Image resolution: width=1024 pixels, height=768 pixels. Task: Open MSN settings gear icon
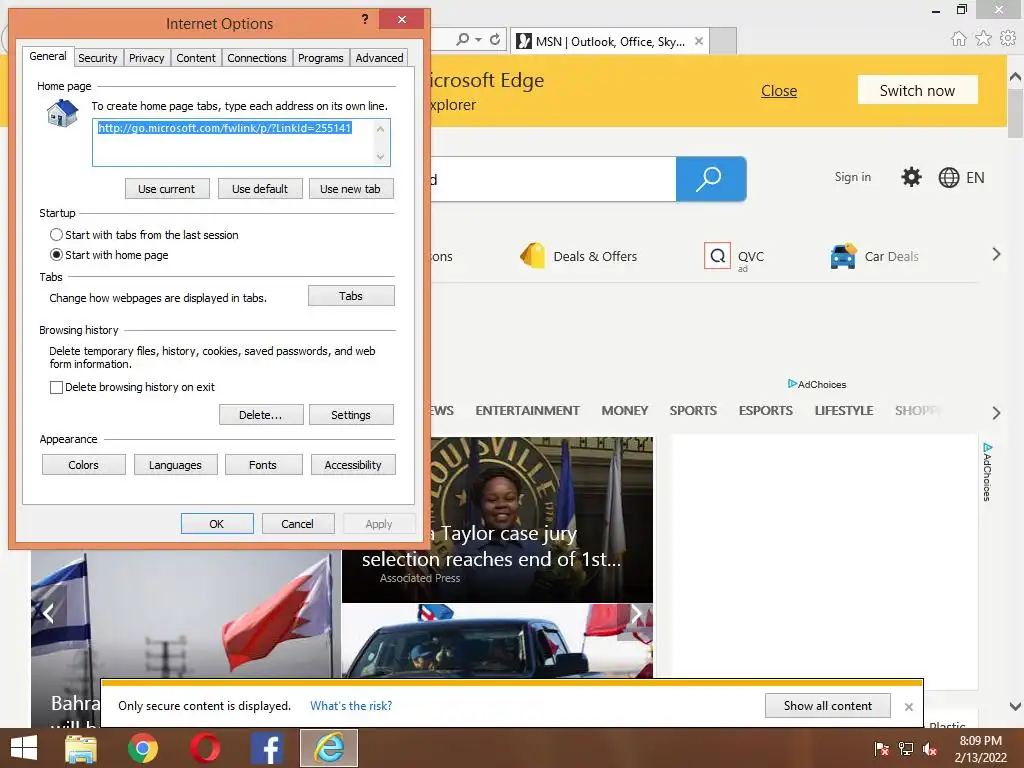coord(911,177)
